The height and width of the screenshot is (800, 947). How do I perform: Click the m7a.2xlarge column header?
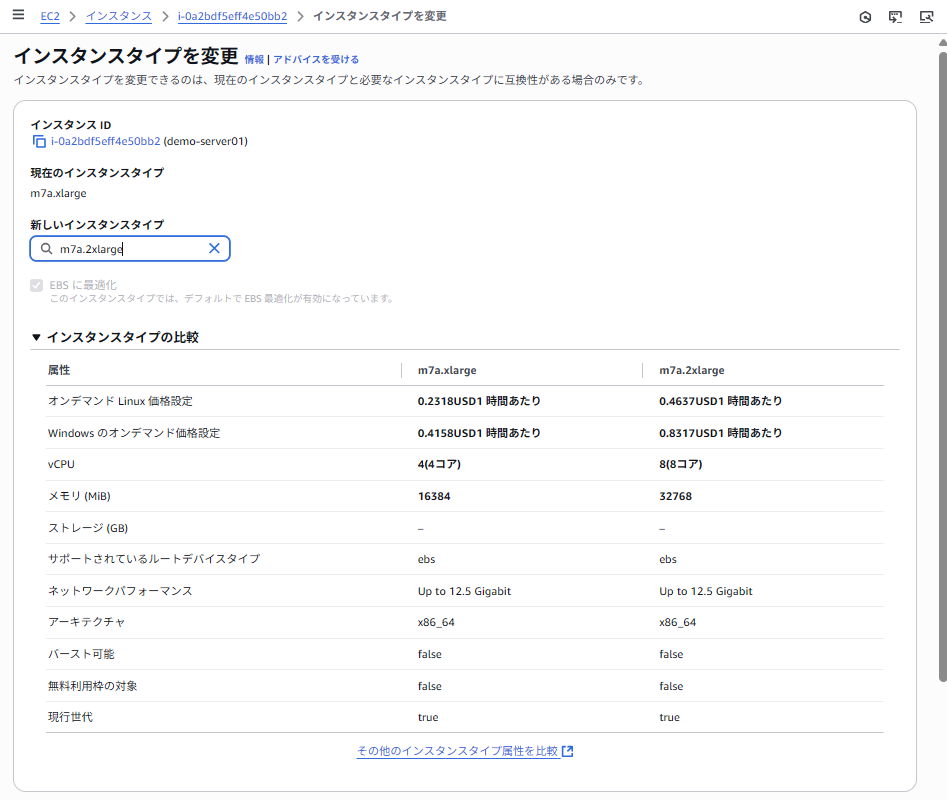[692, 370]
